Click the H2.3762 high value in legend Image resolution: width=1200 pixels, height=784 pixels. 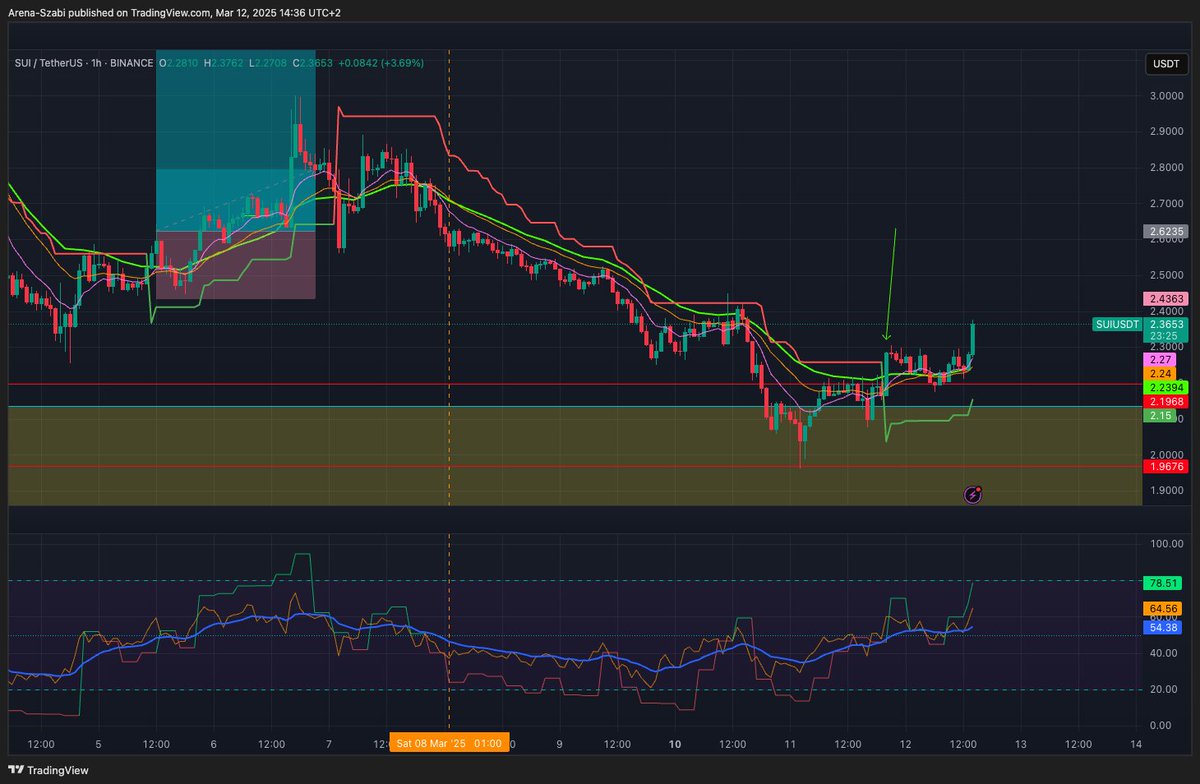pos(224,63)
